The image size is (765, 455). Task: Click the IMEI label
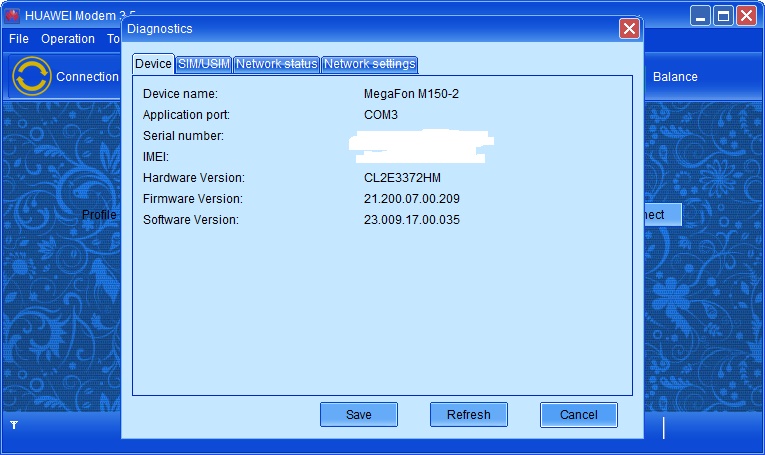tap(156, 157)
